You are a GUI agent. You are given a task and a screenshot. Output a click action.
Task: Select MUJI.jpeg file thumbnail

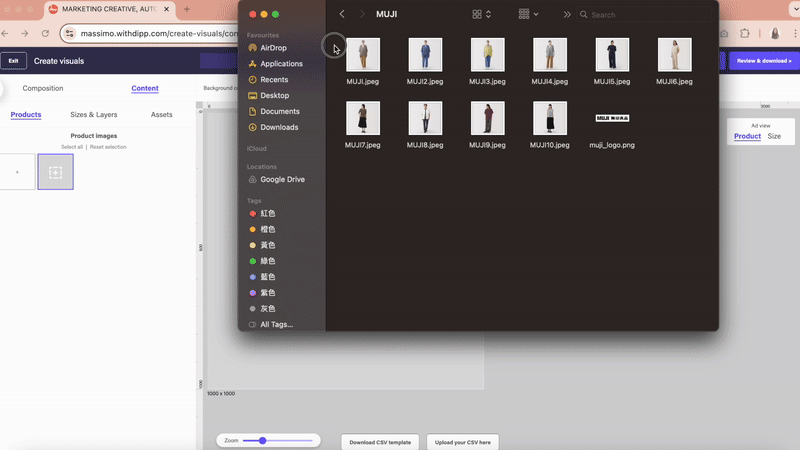tap(363, 55)
